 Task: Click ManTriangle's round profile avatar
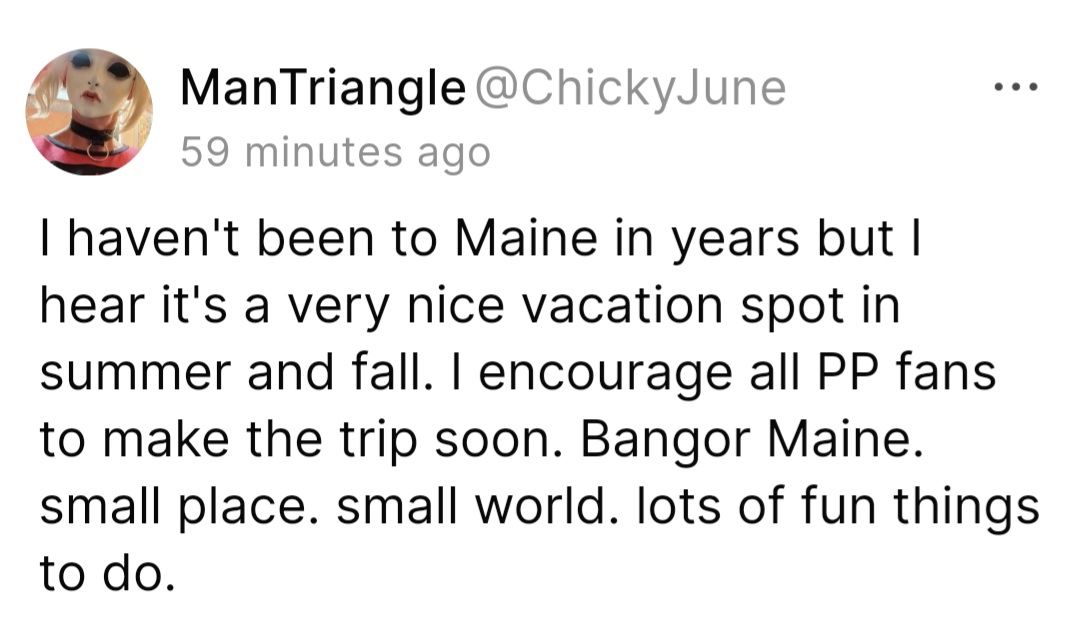(x=89, y=112)
